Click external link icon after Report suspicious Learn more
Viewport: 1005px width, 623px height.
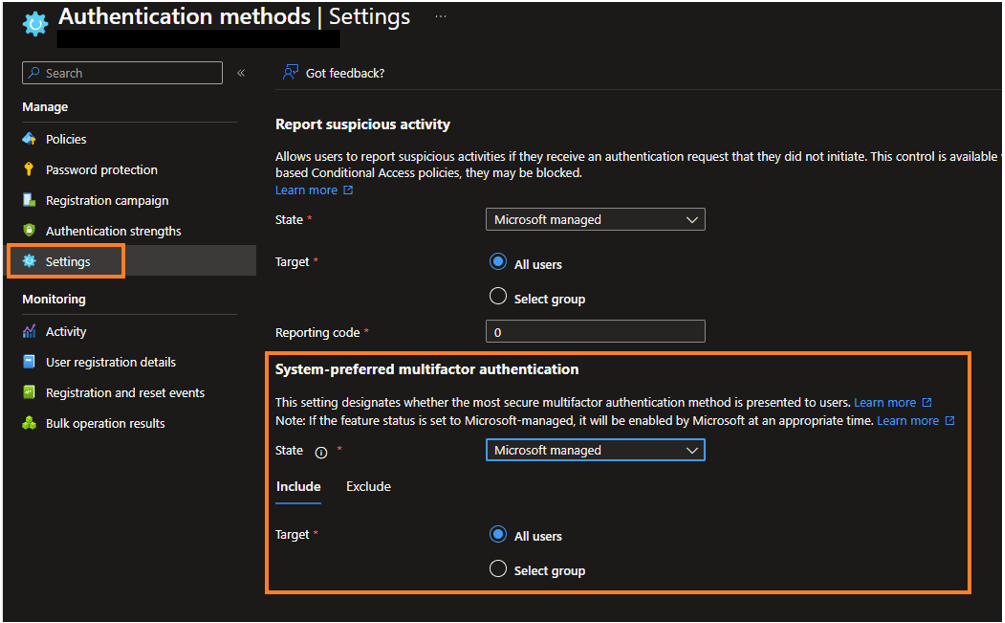pyautogui.click(x=348, y=190)
